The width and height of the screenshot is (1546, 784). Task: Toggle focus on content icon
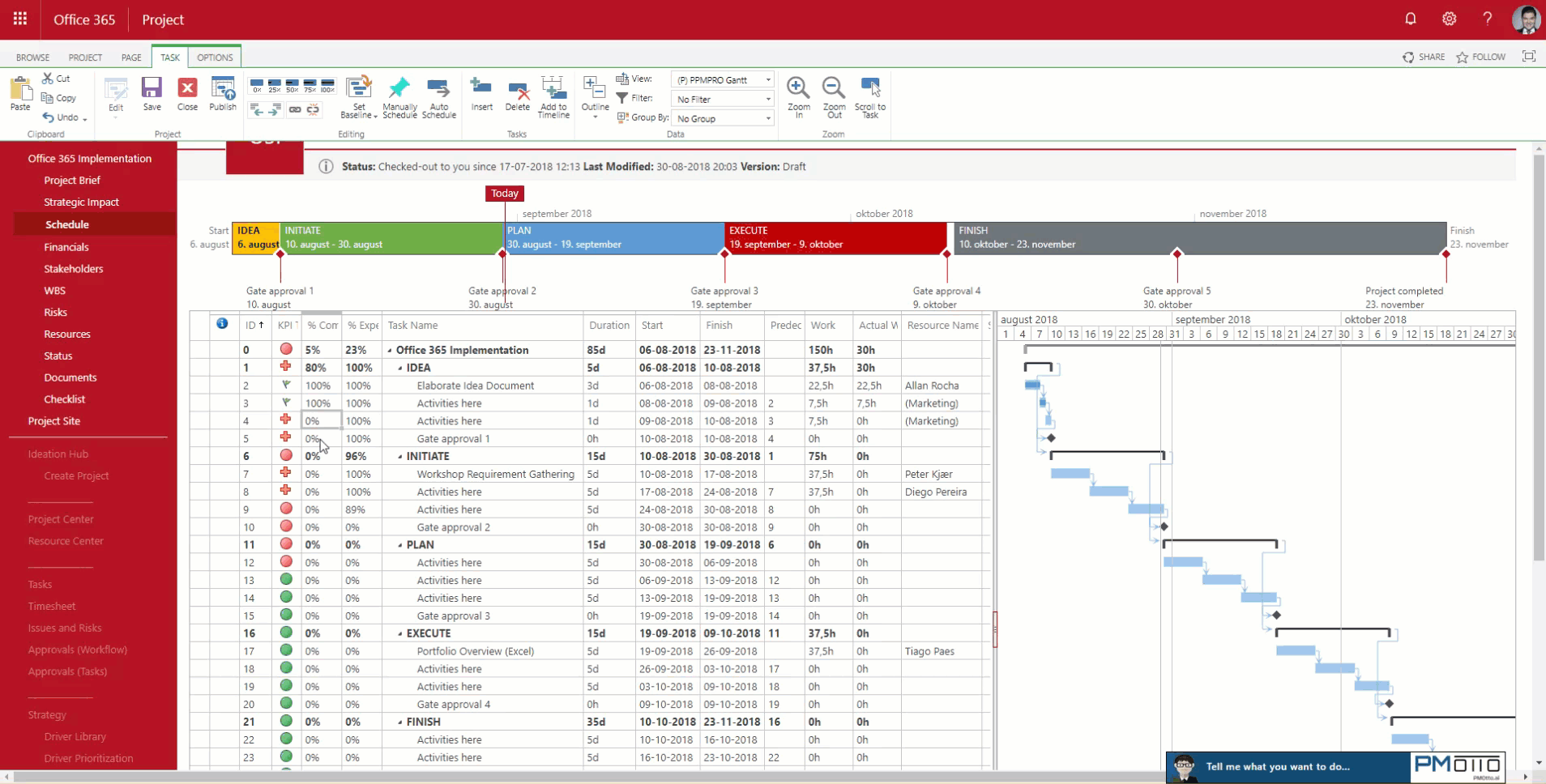tap(1529, 57)
